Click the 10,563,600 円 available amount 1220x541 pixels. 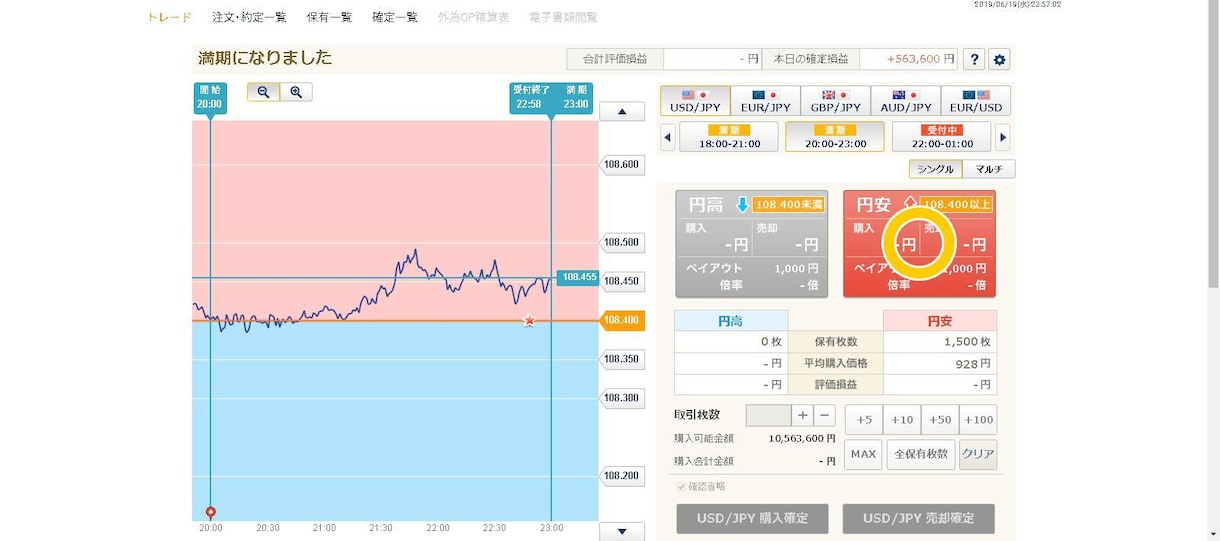pyautogui.click(x=802, y=438)
